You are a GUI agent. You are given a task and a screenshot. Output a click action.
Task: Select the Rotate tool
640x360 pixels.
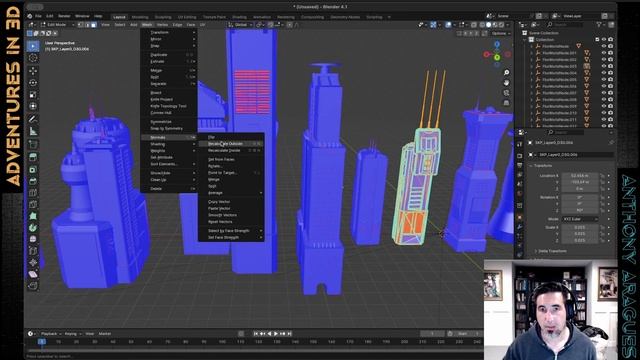33,83
